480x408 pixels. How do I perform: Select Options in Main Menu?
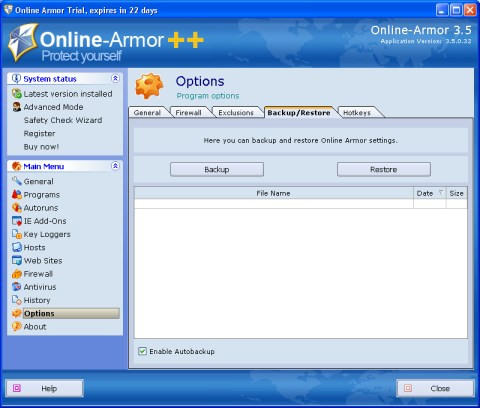71,313
